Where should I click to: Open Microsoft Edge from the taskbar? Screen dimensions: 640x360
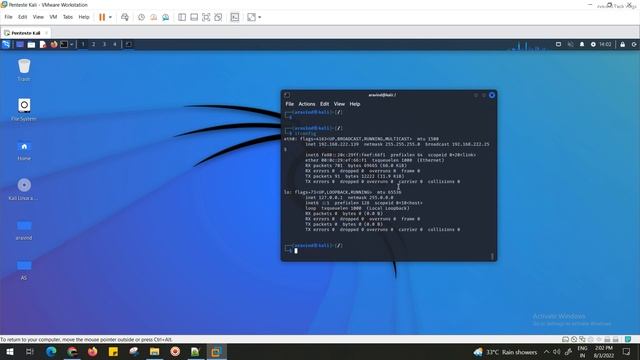[51, 351]
